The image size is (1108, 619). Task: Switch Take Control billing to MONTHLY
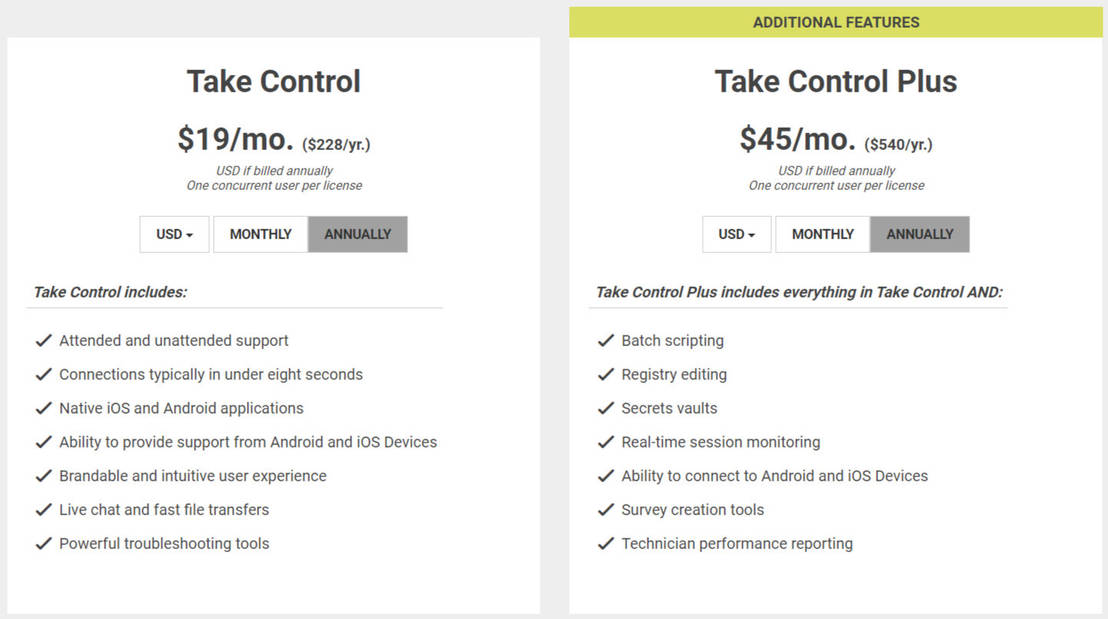click(x=260, y=234)
